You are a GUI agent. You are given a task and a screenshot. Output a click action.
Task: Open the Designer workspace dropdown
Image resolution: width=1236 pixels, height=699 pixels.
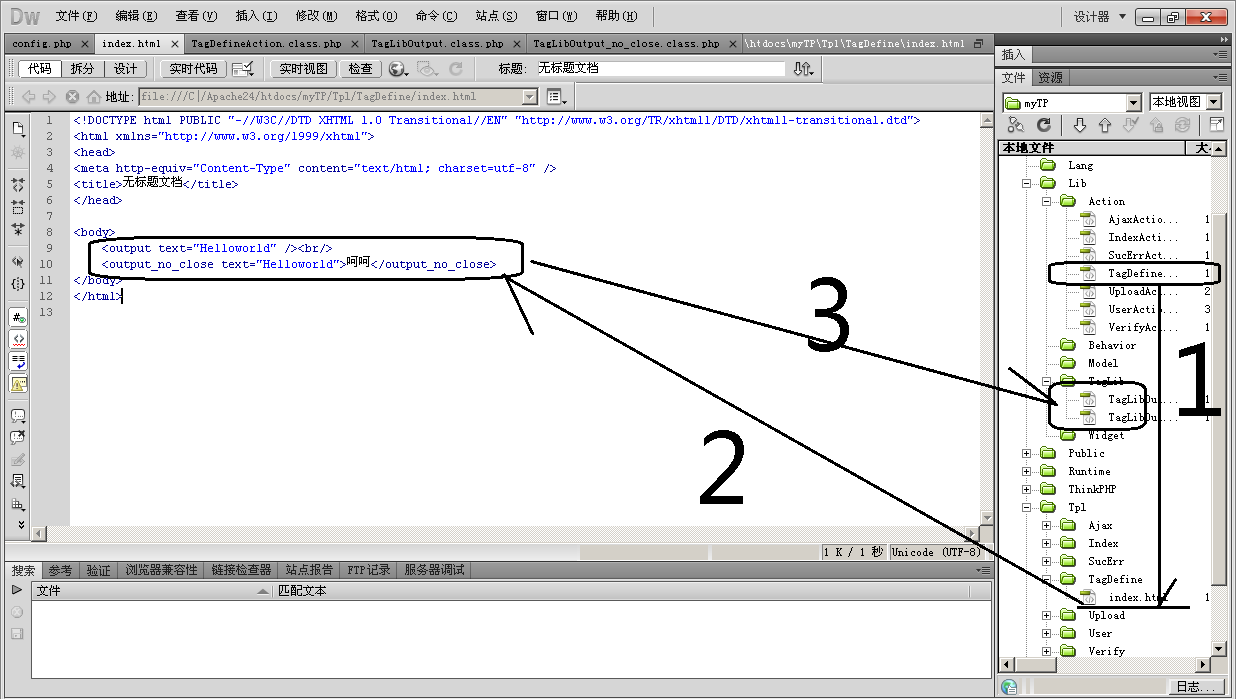click(1100, 17)
